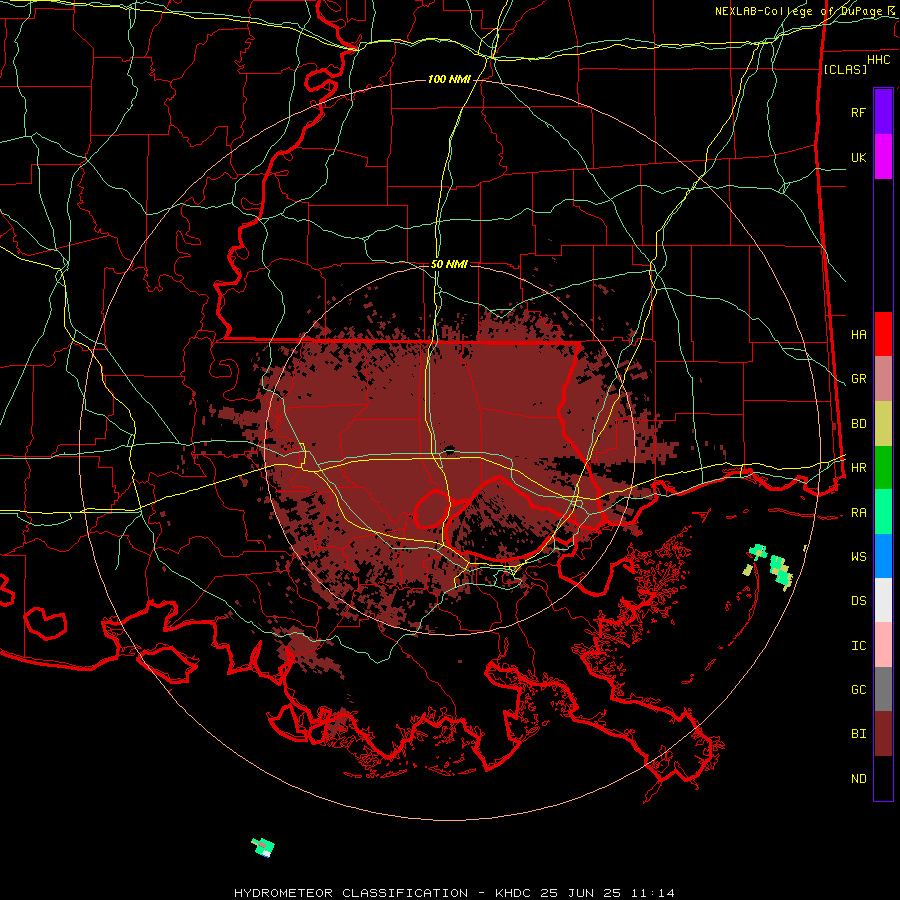Click the IC legend label

point(858,646)
